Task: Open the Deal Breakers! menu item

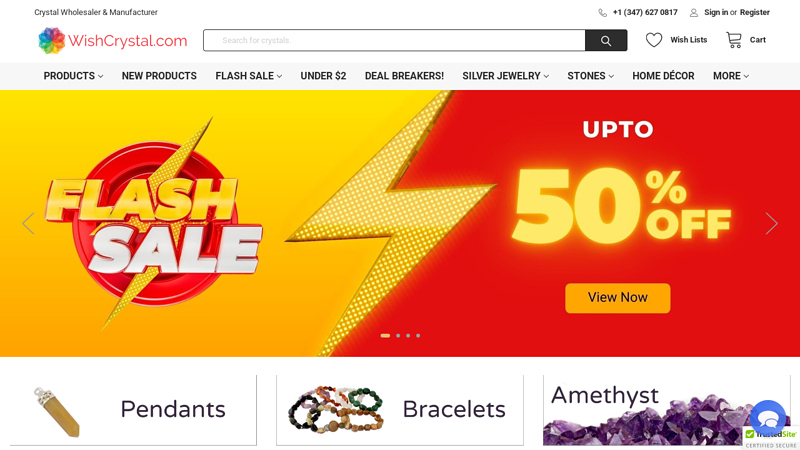Action: [404, 76]
